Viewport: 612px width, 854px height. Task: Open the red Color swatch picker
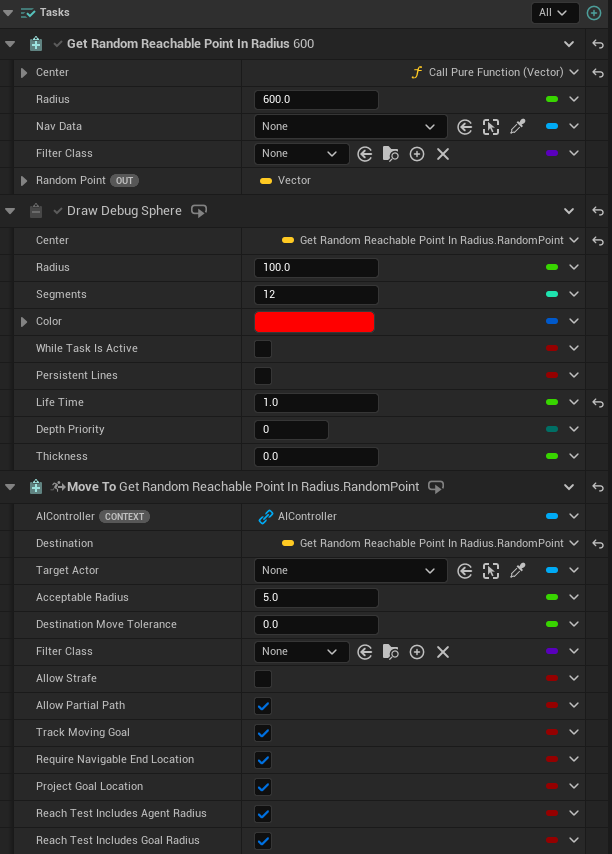314,321
